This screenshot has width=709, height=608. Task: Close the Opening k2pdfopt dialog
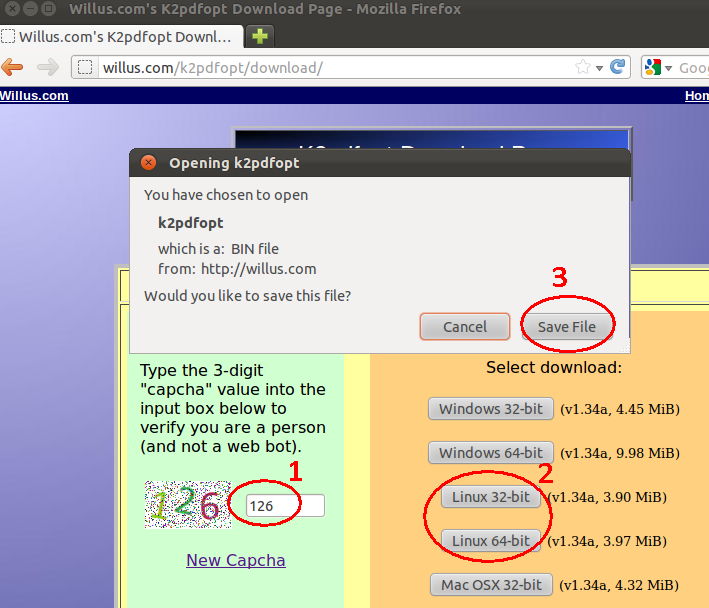(148, 162)
